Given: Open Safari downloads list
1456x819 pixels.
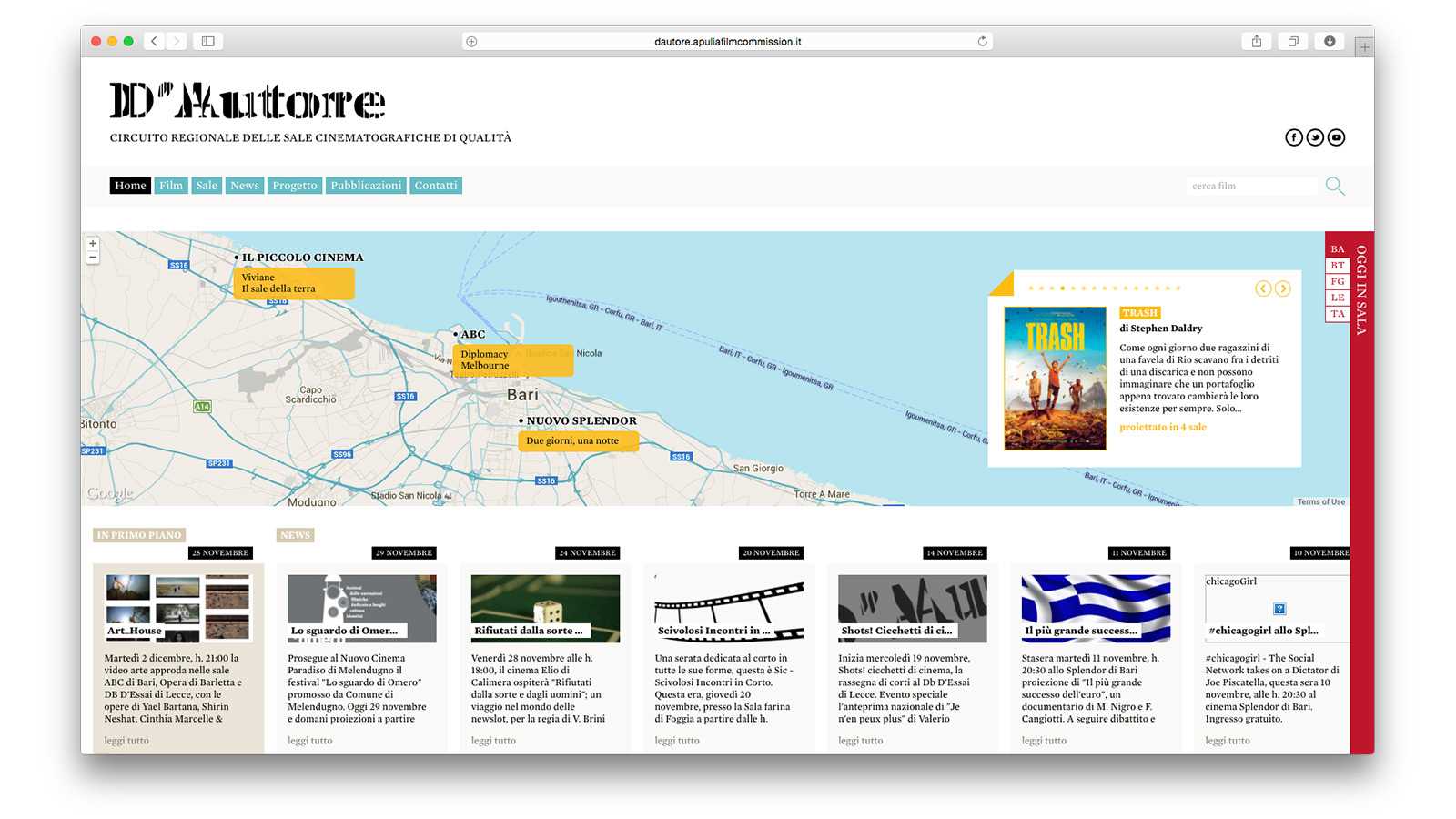Looking at the screenshot, I should (x=1330, y=41).
